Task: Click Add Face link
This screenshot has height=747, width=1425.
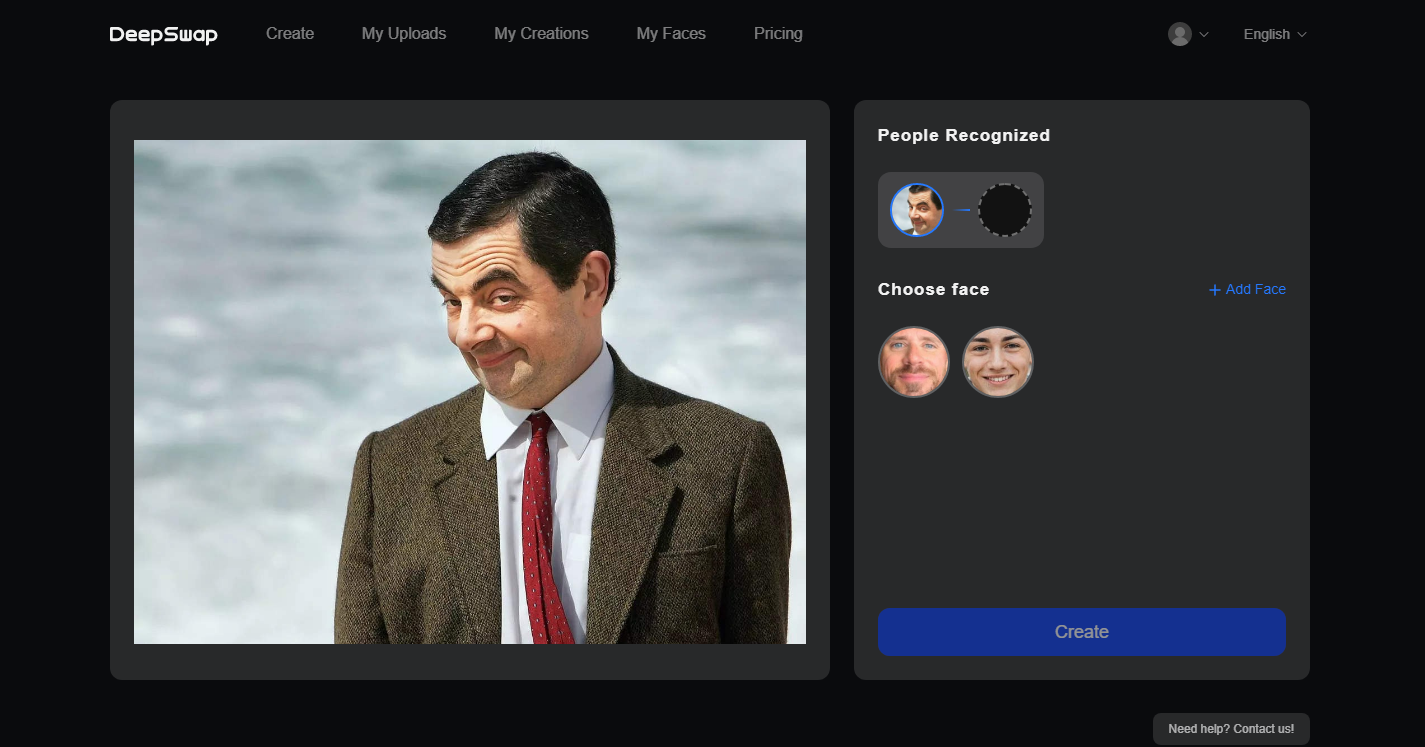Action: point(1247,289)
